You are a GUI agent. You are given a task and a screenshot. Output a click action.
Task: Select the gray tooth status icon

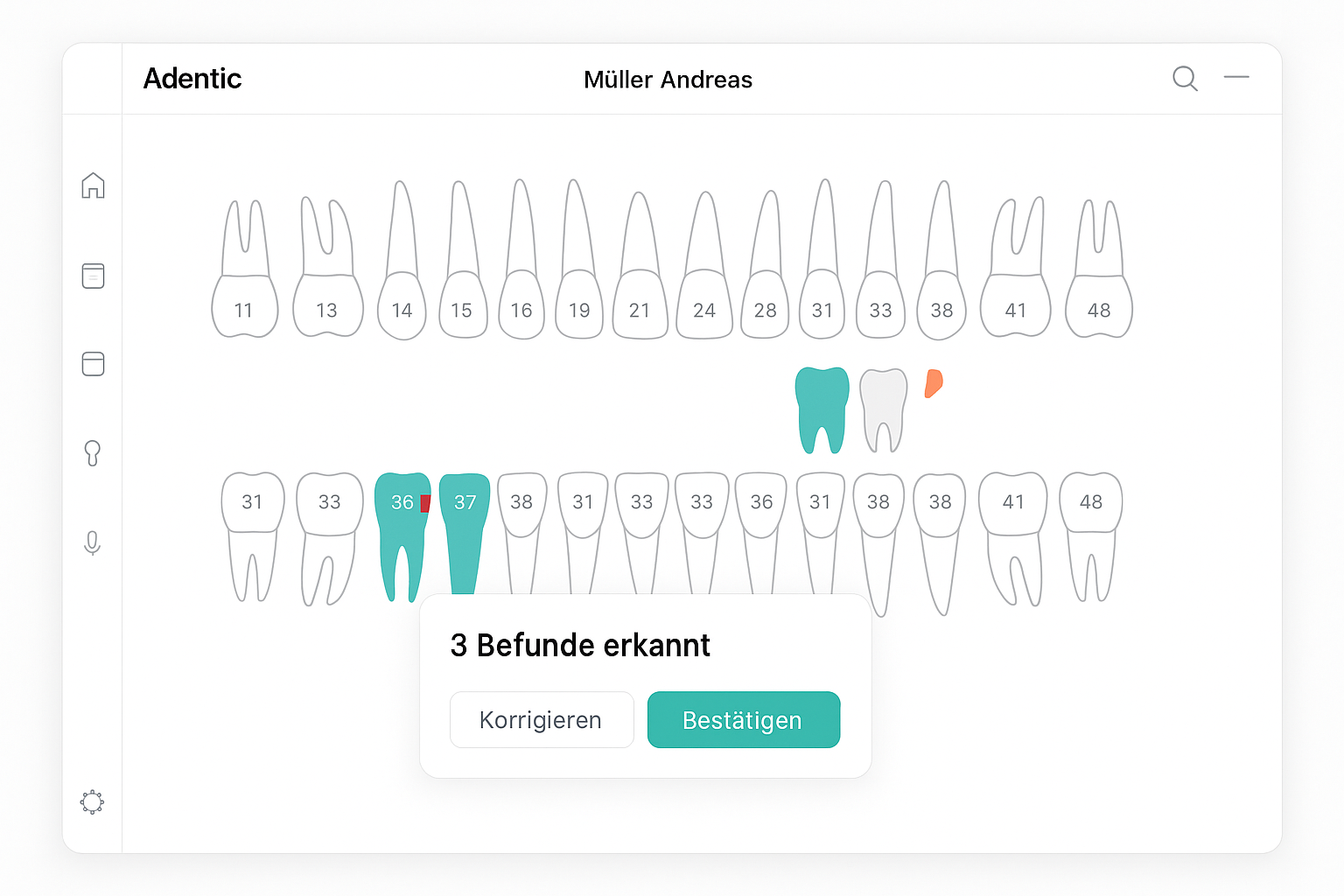point(884,408)
